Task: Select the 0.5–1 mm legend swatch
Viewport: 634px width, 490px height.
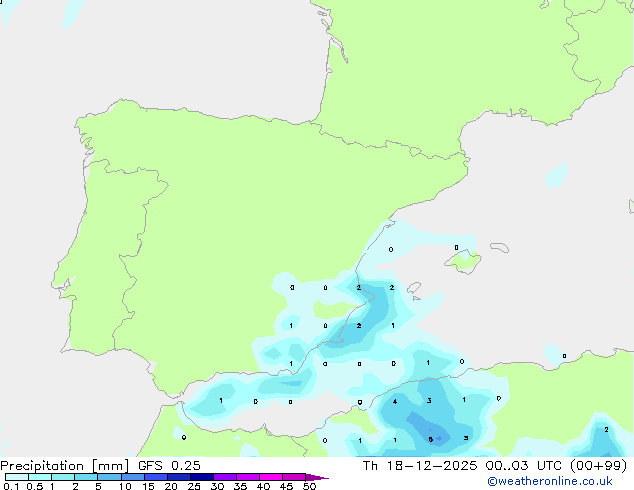Action: pyautogui.click(x=40, y=477)
